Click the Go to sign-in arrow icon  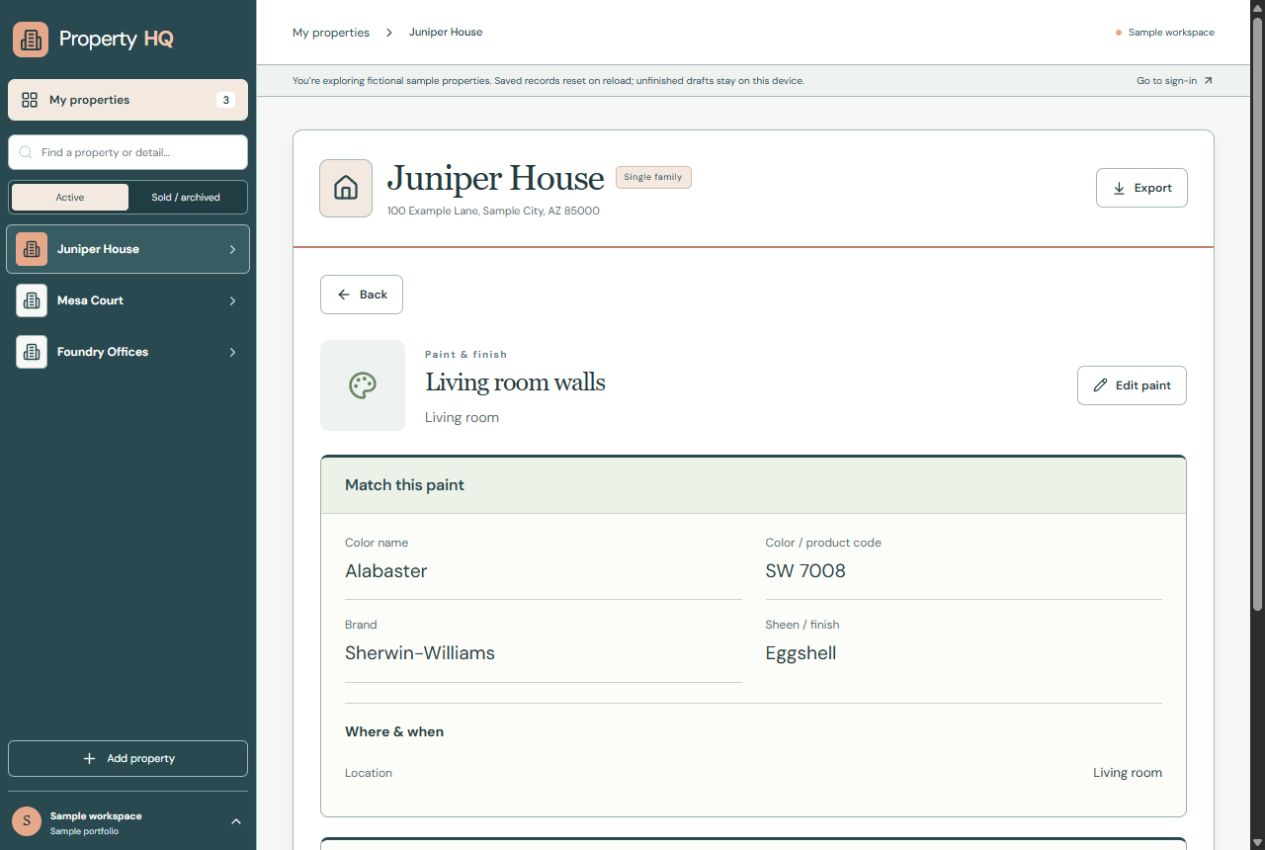[1208, 81]
